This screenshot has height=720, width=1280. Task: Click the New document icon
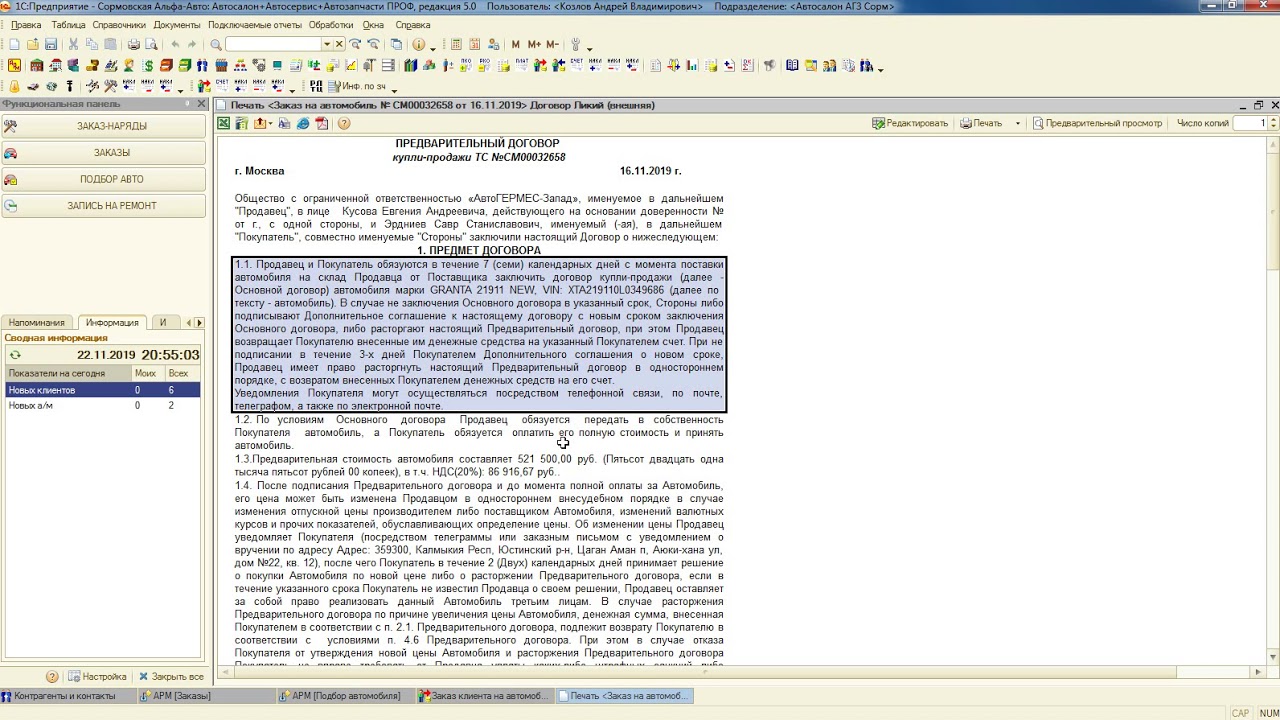pyautogui.click(x=14, y=44)
